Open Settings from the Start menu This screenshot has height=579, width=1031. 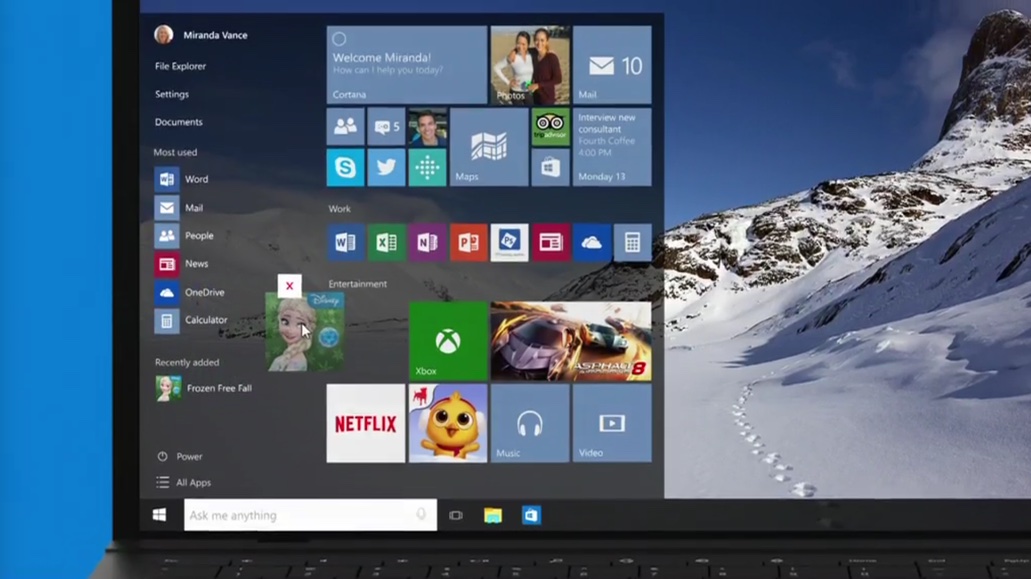[x=172, y=94]
